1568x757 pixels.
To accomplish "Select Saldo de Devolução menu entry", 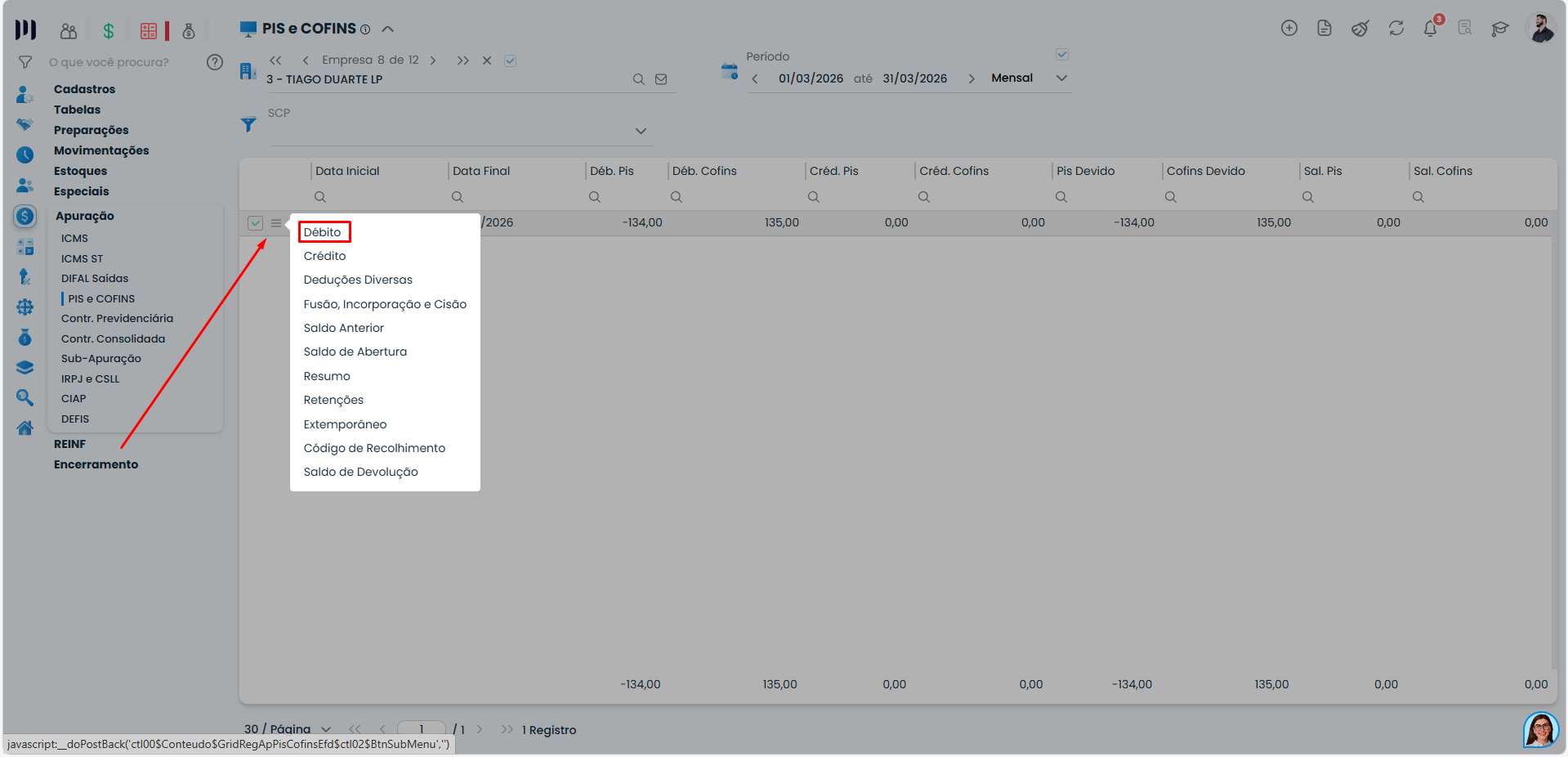I will click(x=360, y=472).
